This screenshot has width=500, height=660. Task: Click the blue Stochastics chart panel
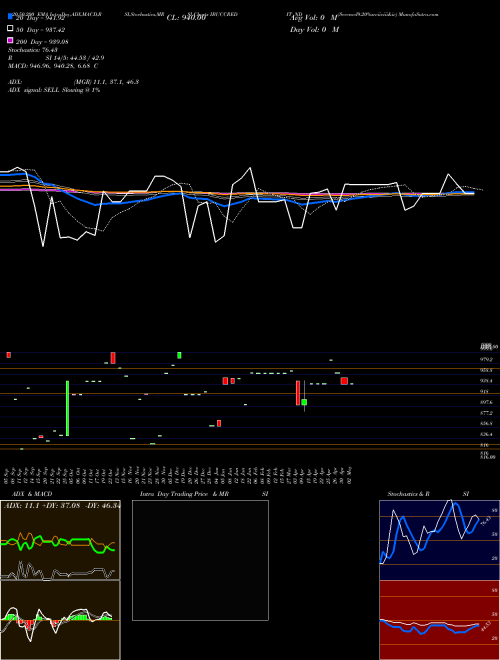(x=439, y=540)
